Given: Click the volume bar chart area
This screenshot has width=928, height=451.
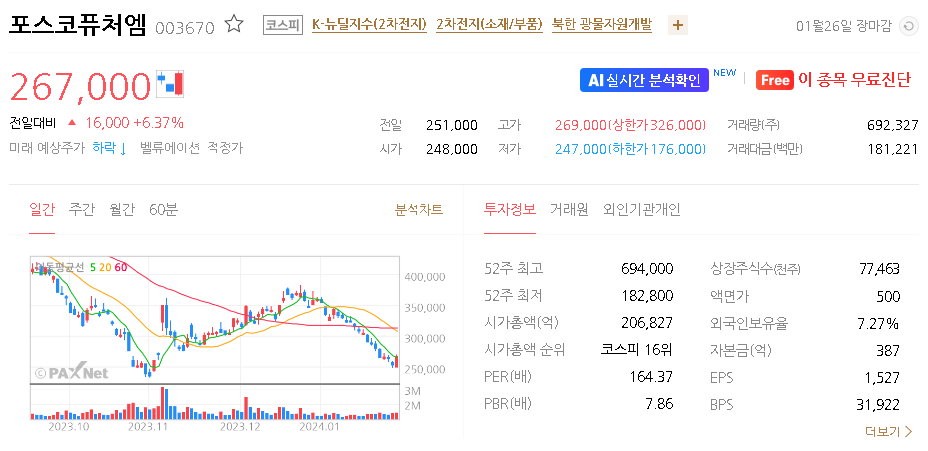Looking at the screenshot, I should click(214, 402).
